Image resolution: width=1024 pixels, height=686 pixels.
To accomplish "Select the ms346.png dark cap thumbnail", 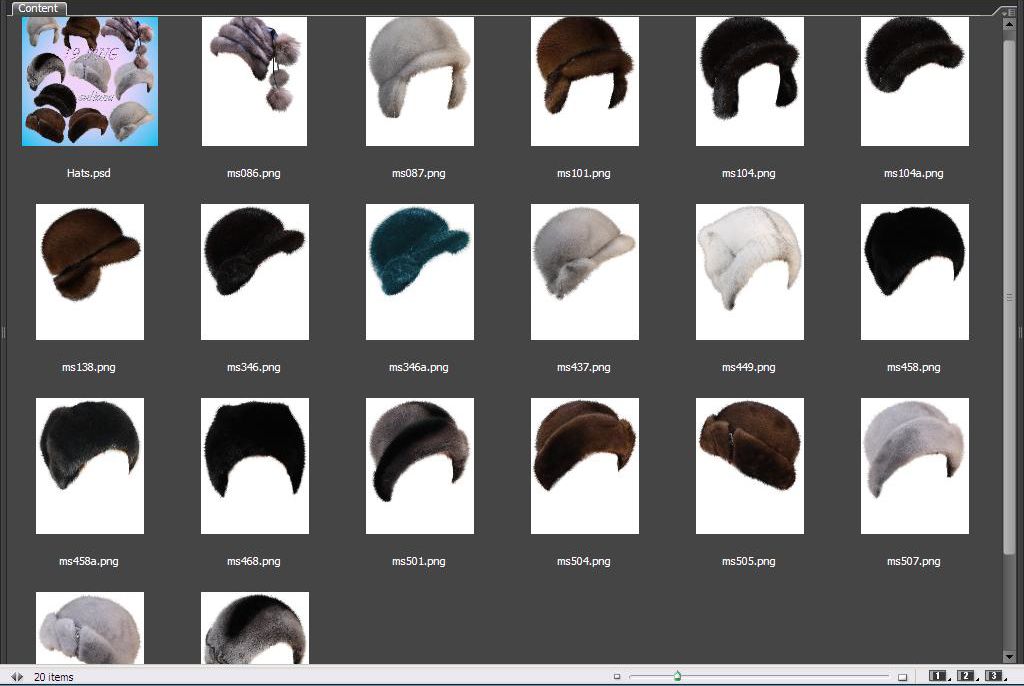I will click(255, 272).
